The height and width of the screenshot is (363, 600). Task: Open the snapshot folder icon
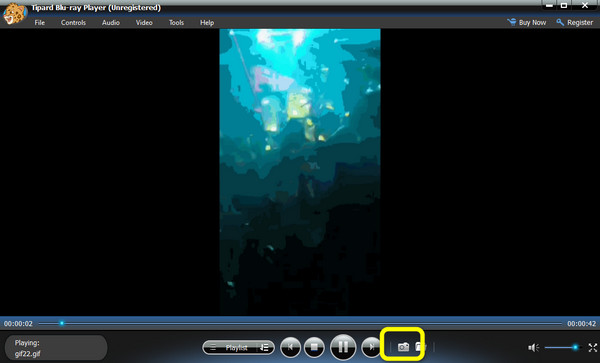click(x=421, y=347)
